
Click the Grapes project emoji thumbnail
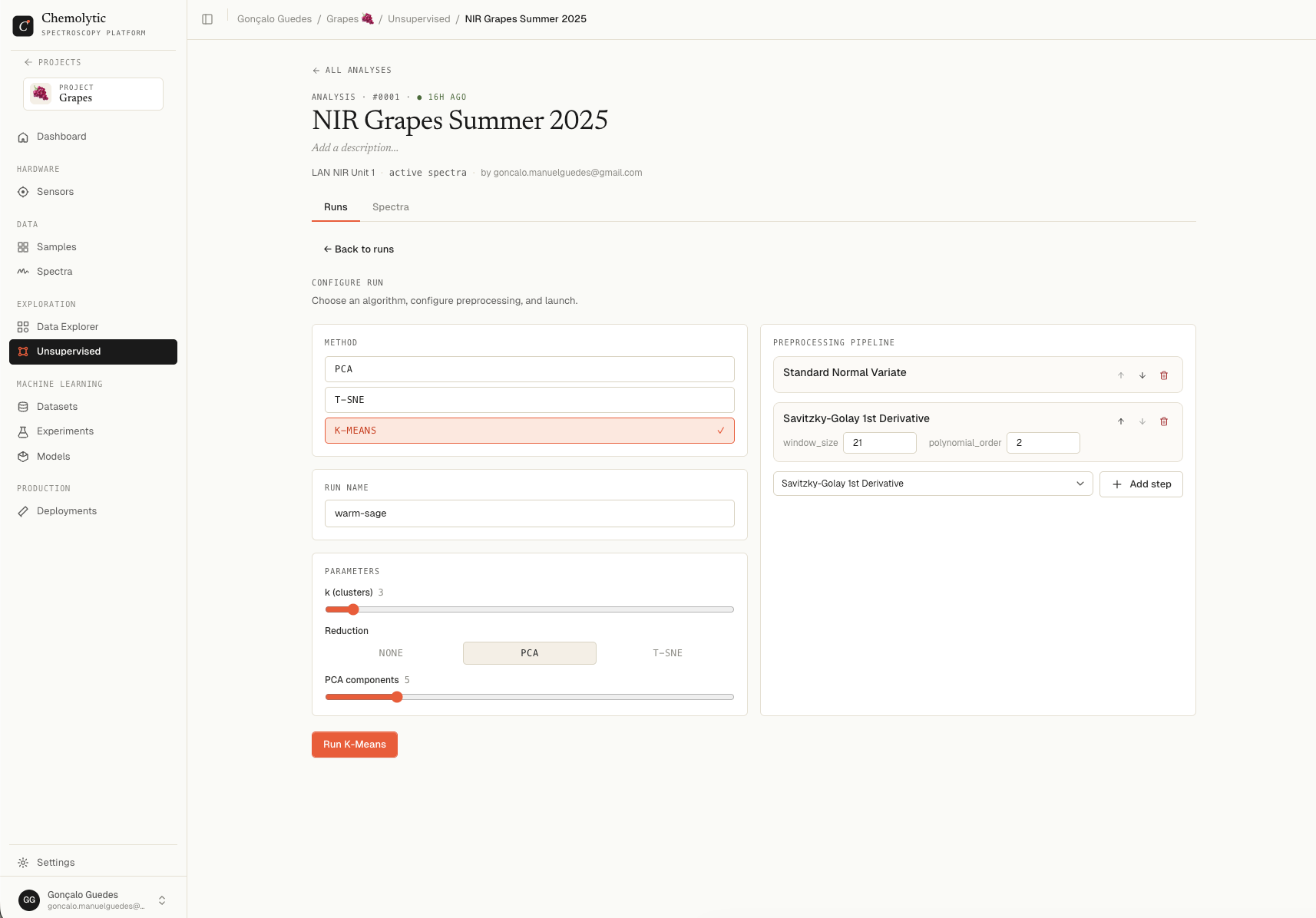click(x=41, y=94)
